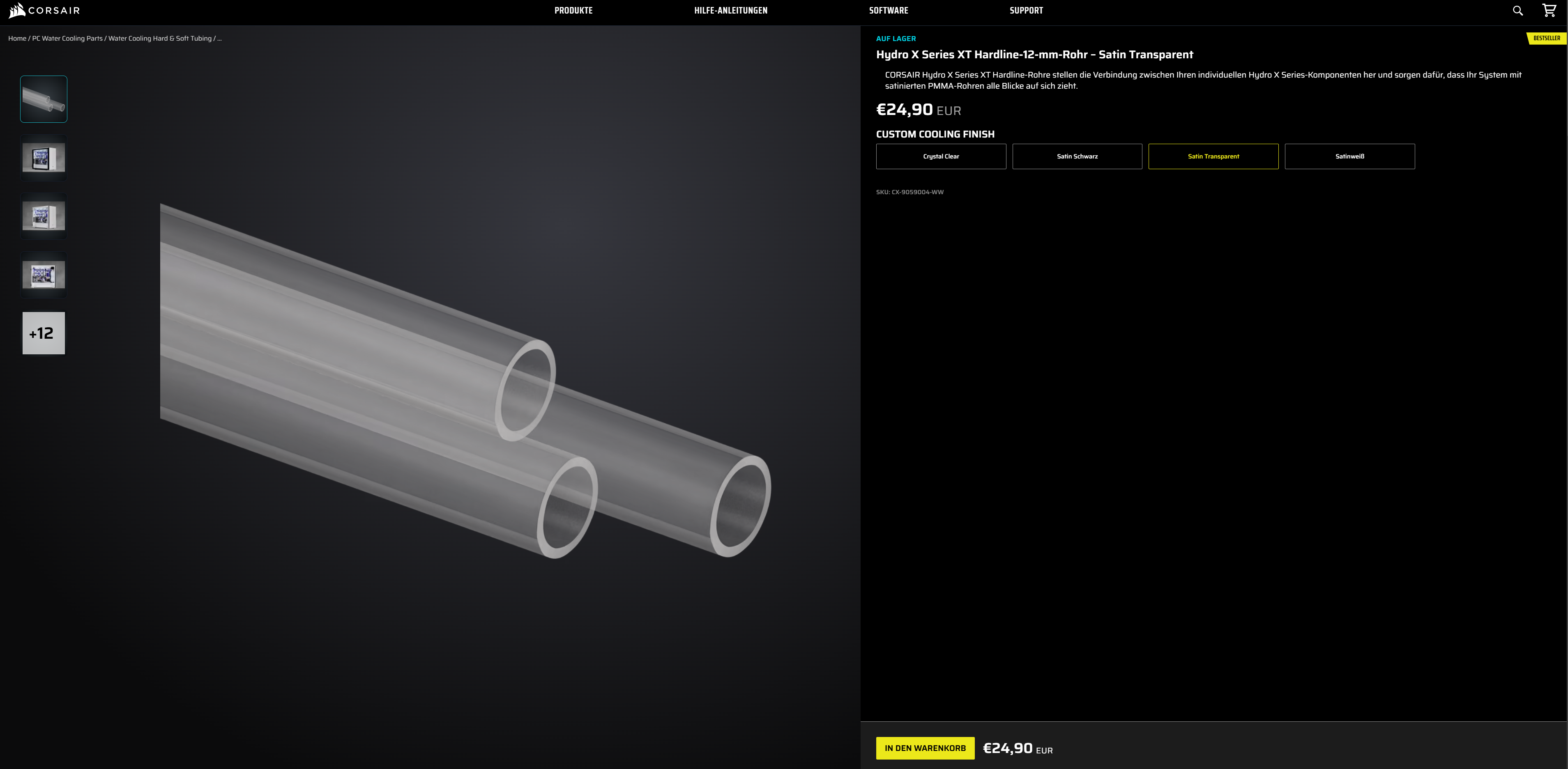Viewport: 1568px width, 769px height.
Task: Click In den Warenkorb button
Action: (925, 748)
